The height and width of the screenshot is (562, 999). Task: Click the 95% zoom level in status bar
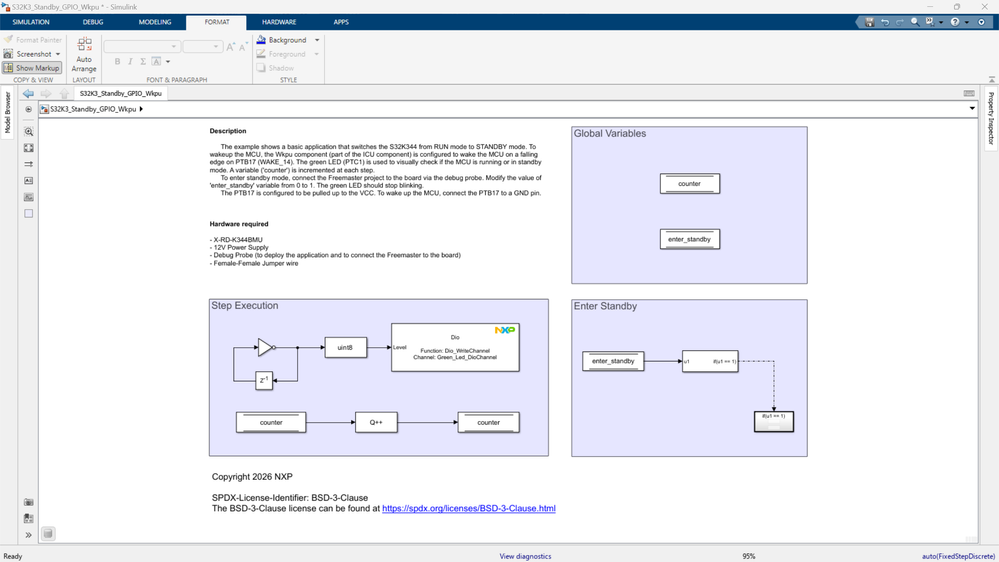(x=749, y=556)
